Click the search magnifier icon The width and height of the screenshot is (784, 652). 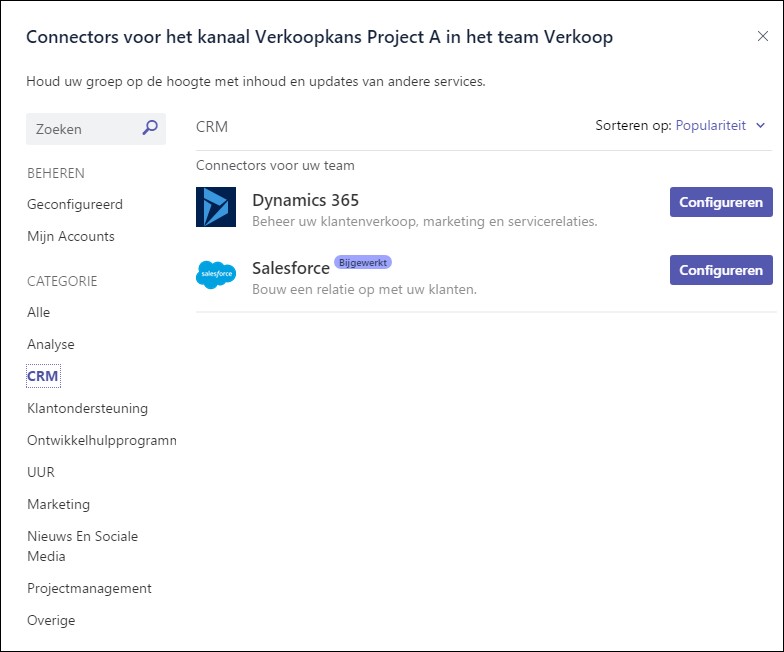(150, 128)
